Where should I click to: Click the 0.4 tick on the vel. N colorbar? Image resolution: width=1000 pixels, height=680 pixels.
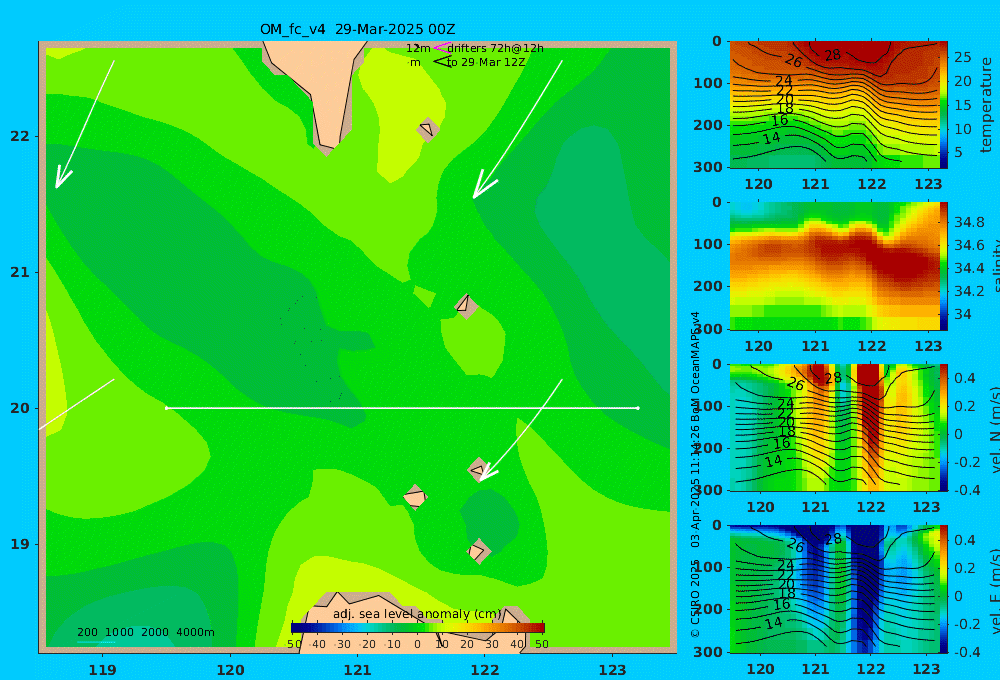coord(965,378)
